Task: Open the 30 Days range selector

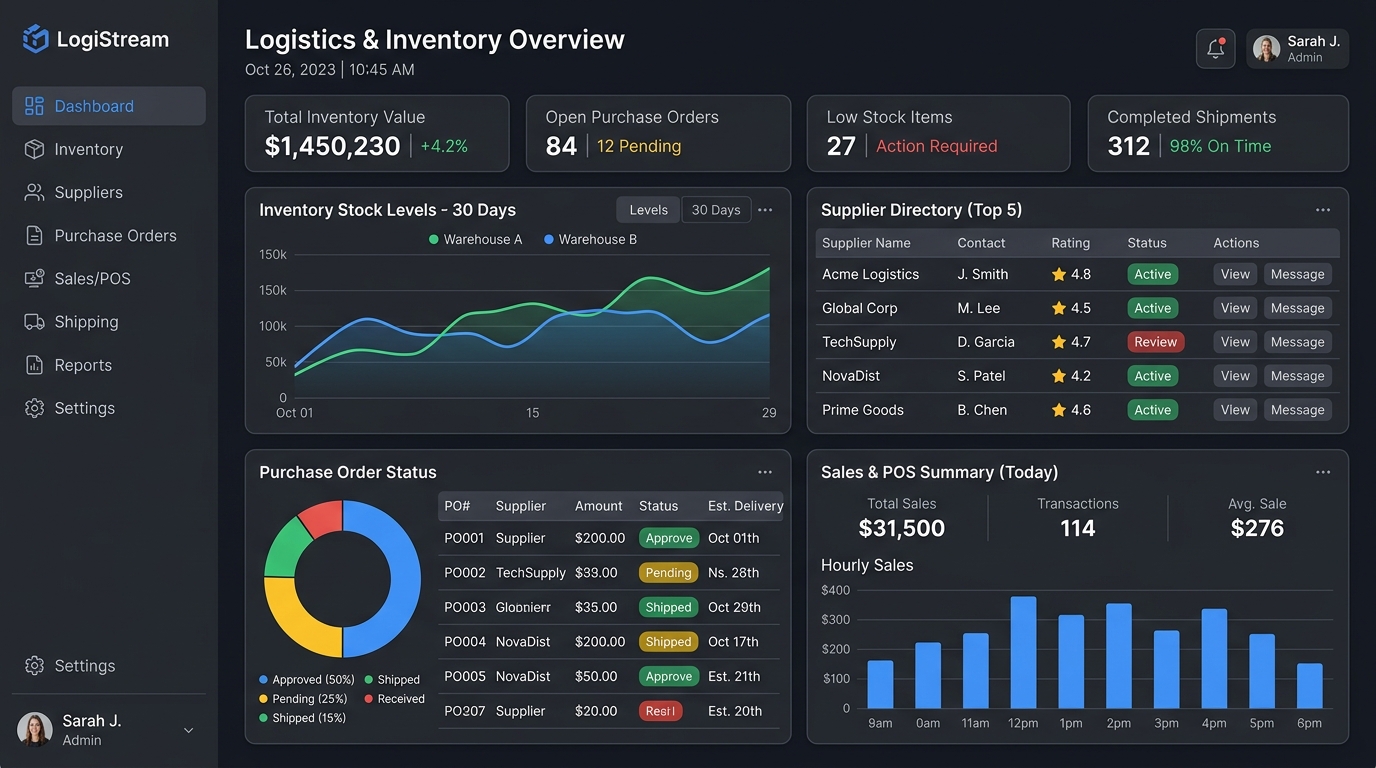Action: click(716, 210)
